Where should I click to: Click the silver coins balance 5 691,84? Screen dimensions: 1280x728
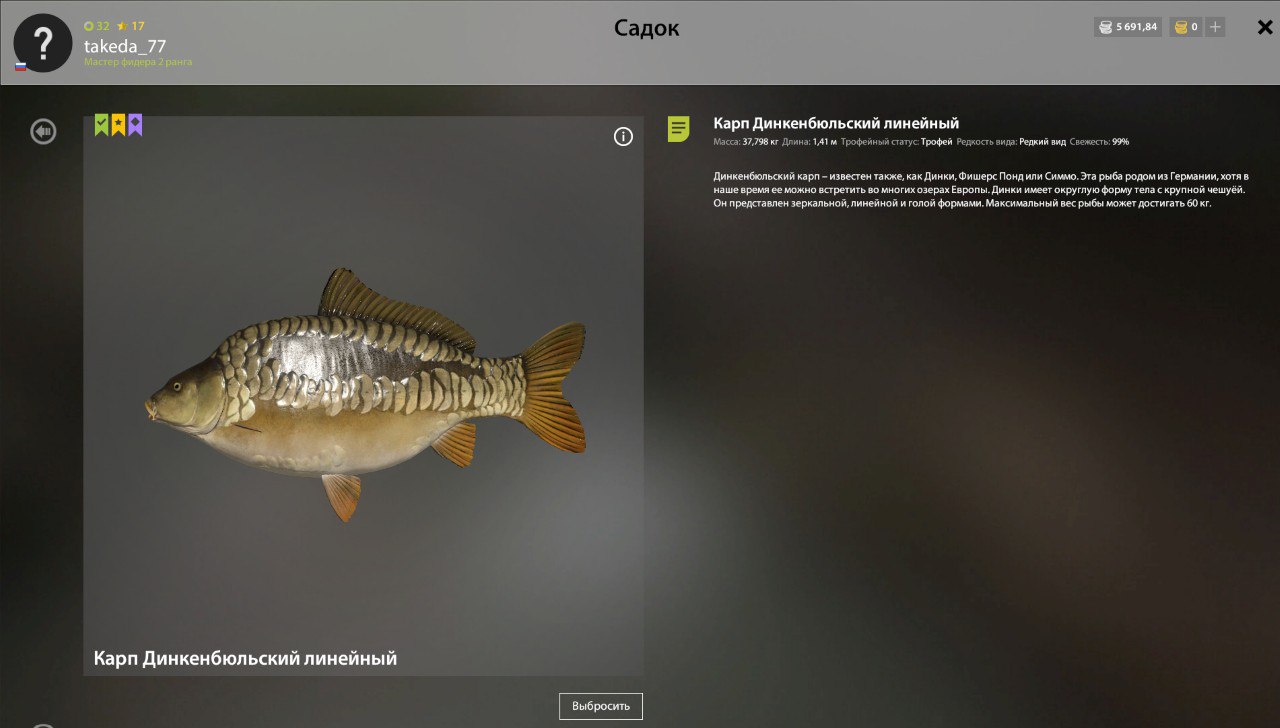point(1128,27)
